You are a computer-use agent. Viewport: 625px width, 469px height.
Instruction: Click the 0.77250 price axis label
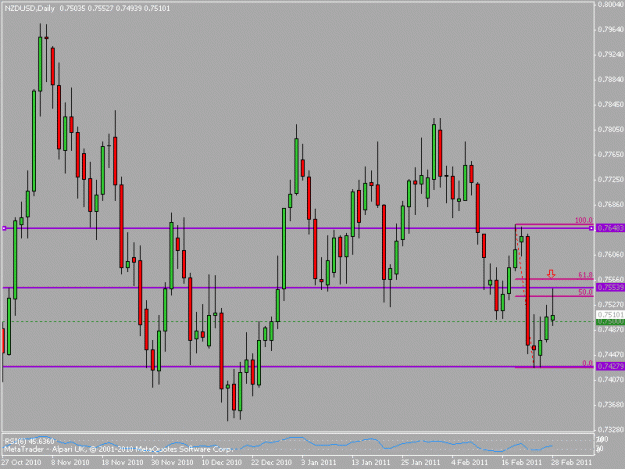click(610, 180)
